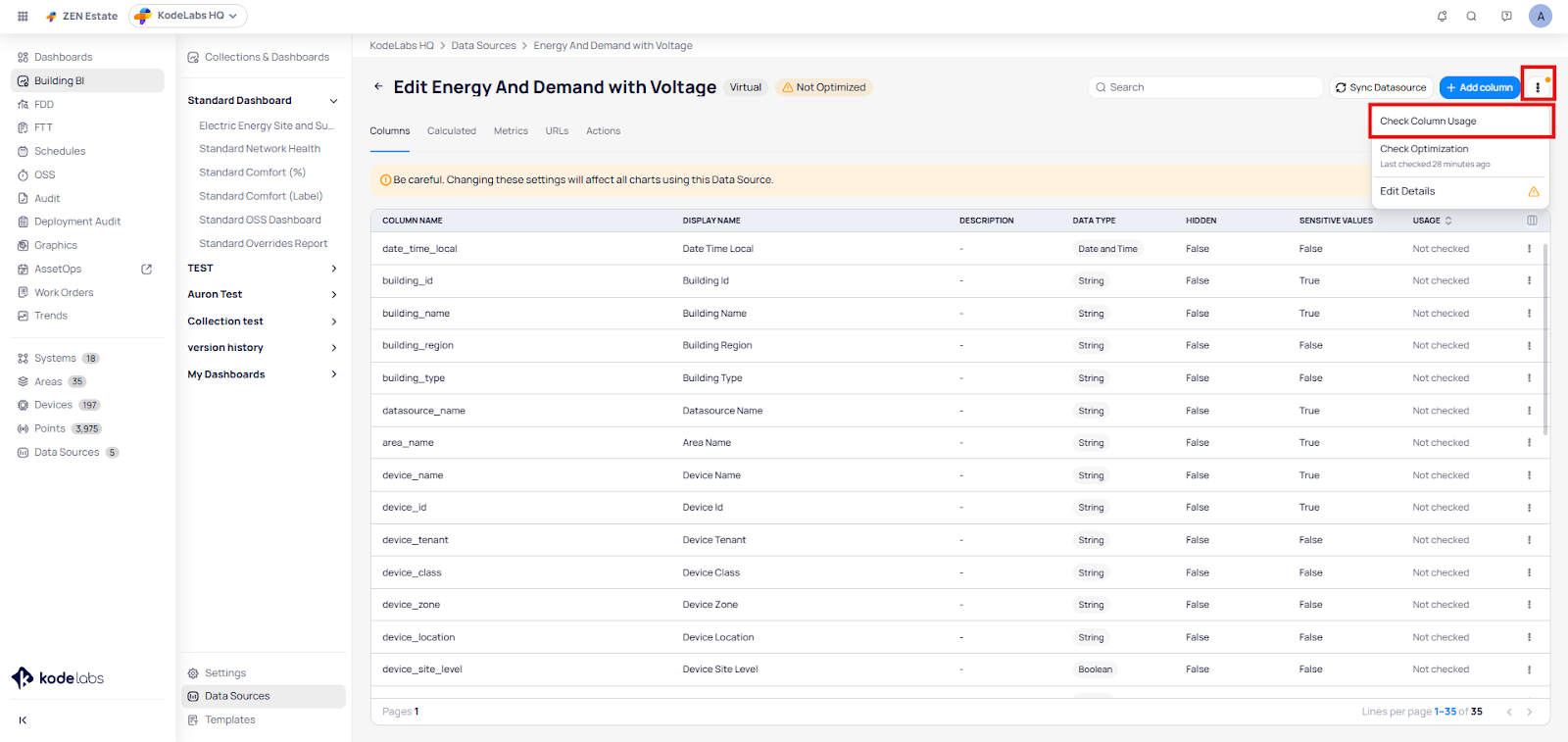Screen dimensions: 1568x742
Task: Click the Sync Datasource button
Action: [1381, 87]
